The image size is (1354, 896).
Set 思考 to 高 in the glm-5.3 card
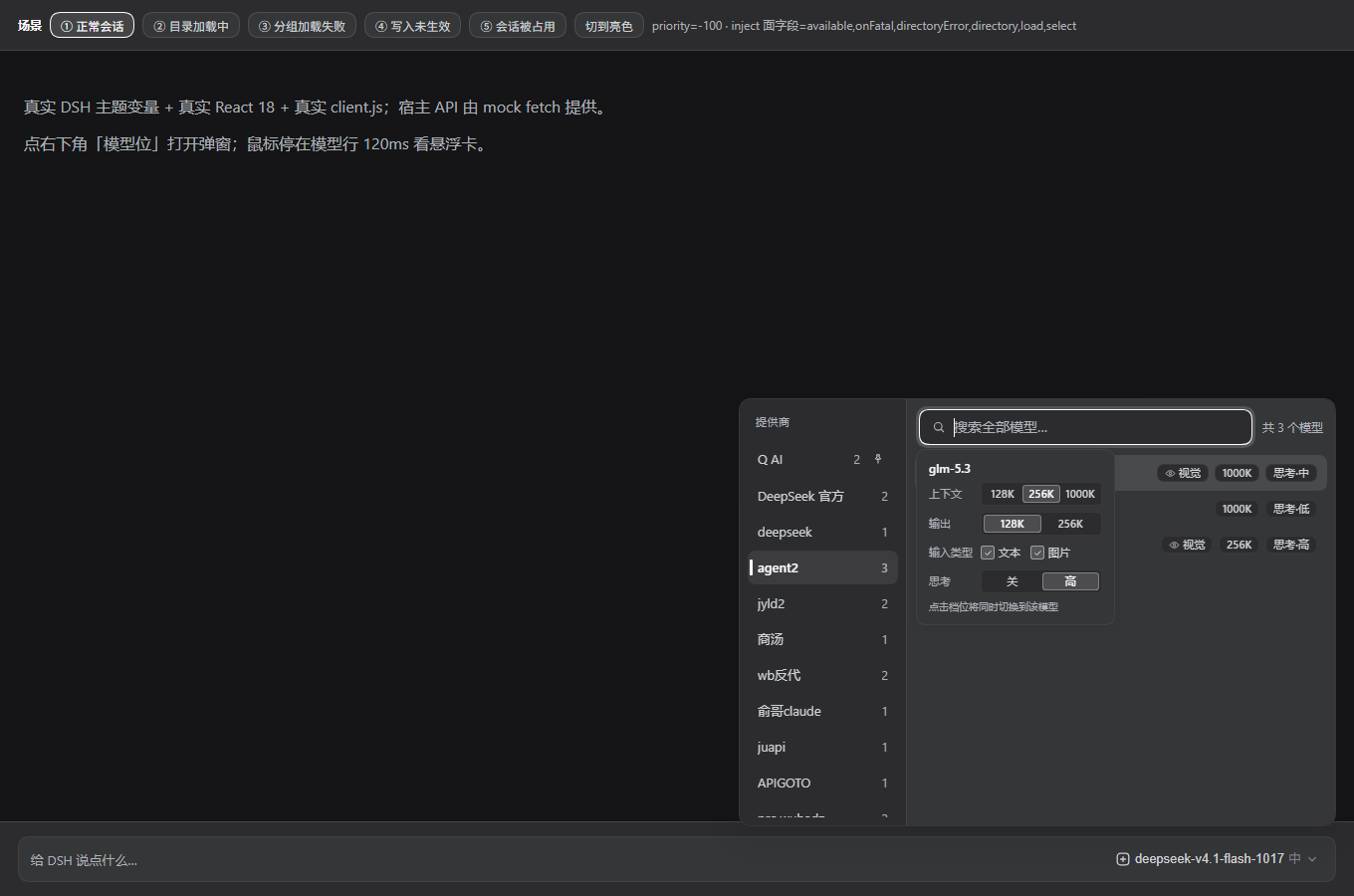[x=1070, y=581]
